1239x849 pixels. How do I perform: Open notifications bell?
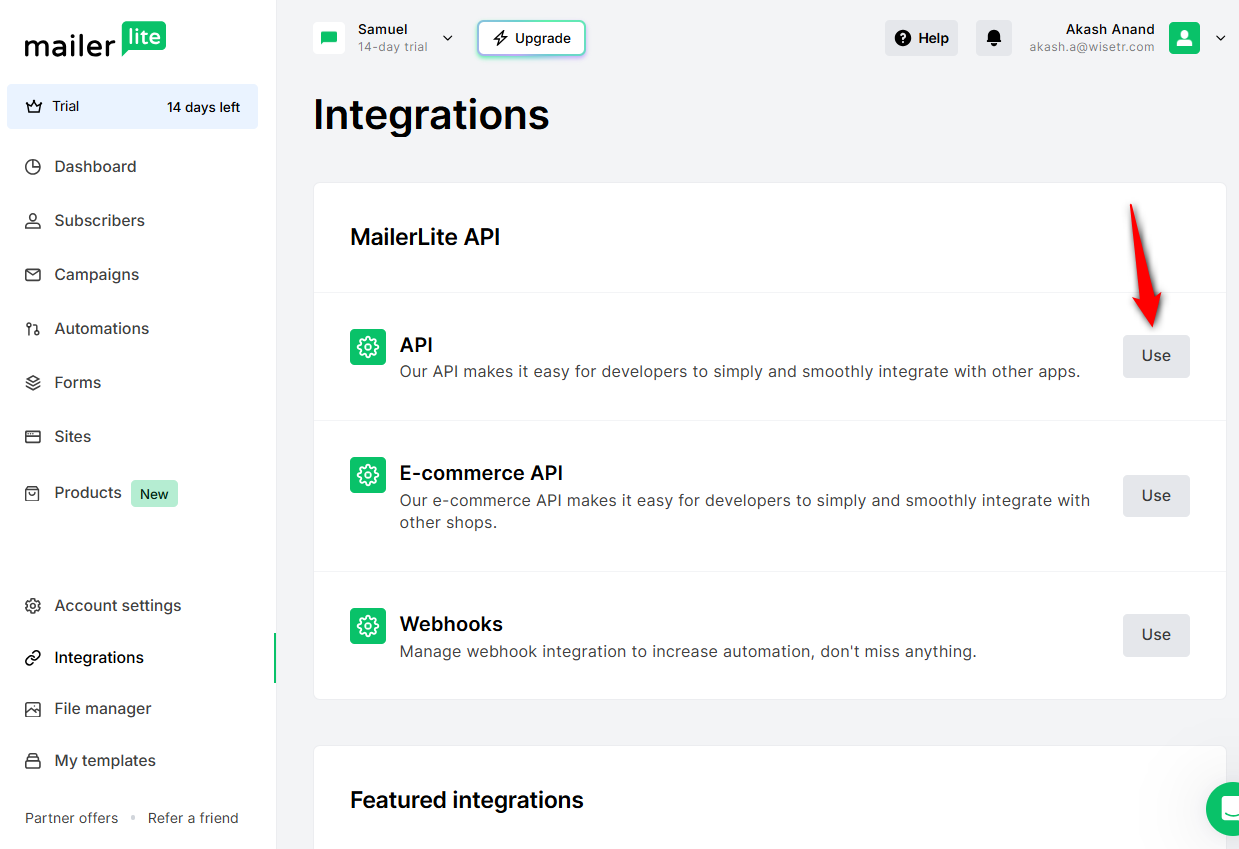[994, 38]
